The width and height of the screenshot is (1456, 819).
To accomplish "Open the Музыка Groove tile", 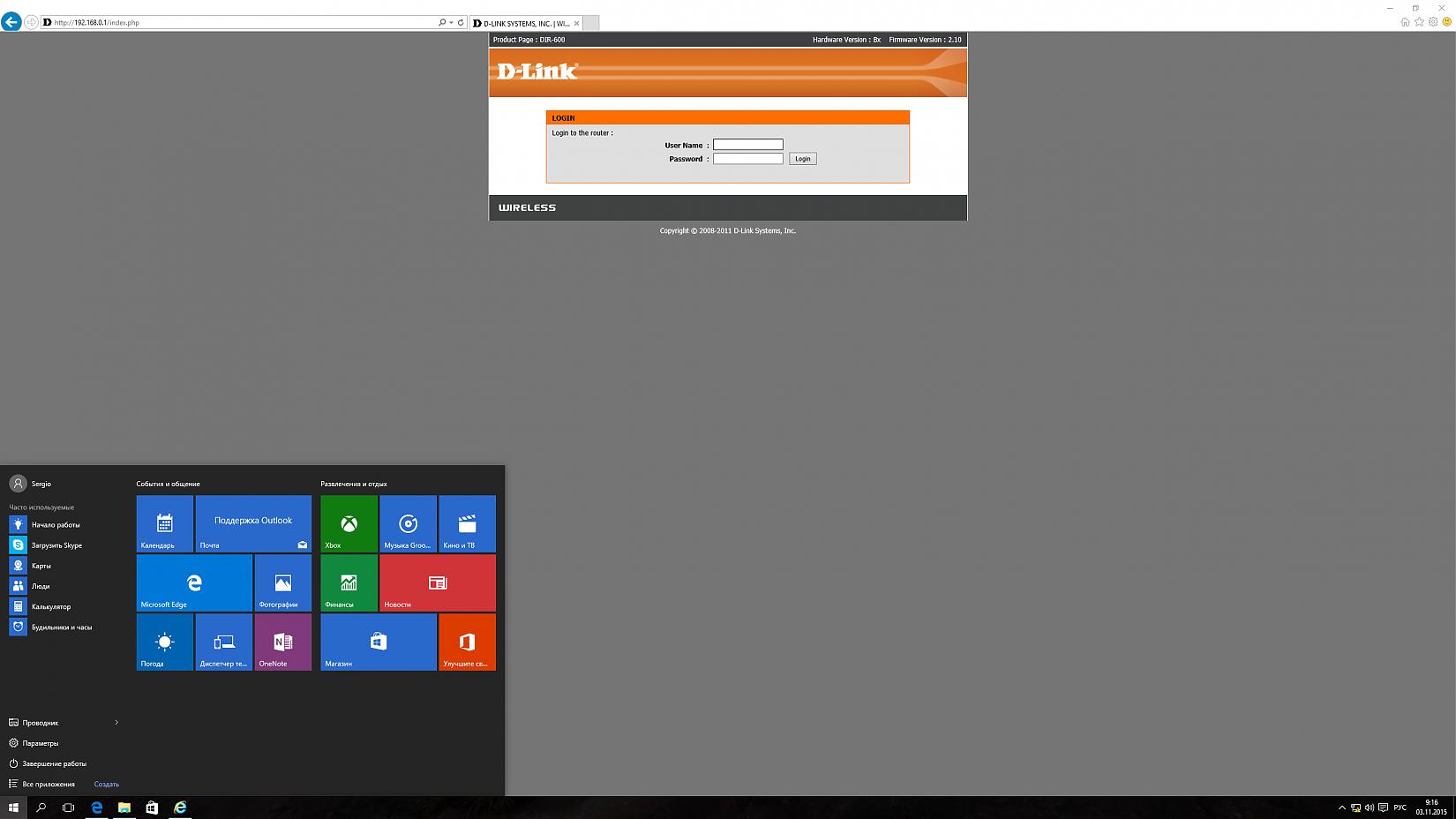I will pos(409,523).
